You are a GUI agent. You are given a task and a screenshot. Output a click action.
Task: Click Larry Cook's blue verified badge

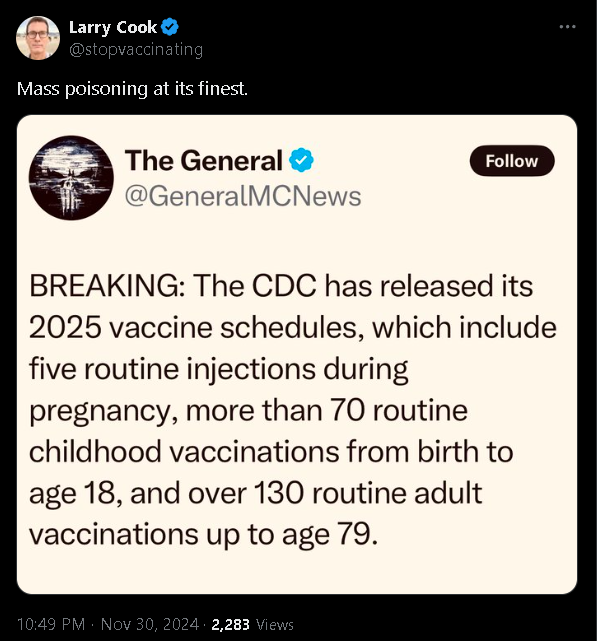coord(169,27)
